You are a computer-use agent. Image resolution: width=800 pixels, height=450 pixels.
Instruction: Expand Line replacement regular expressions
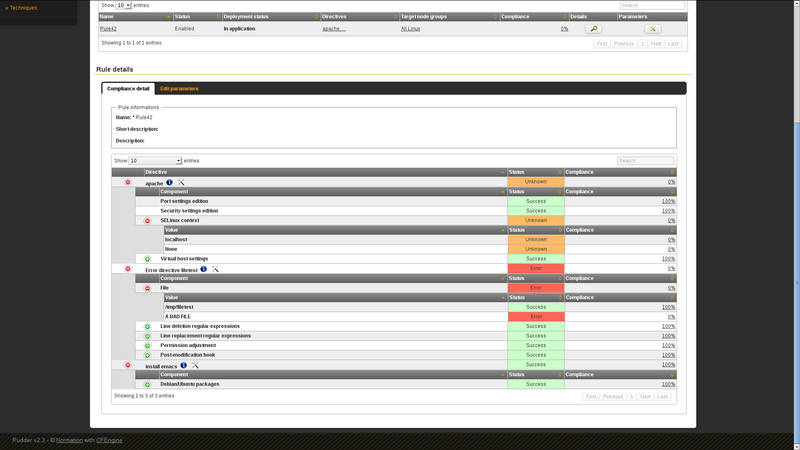click(x=147, y=336)
